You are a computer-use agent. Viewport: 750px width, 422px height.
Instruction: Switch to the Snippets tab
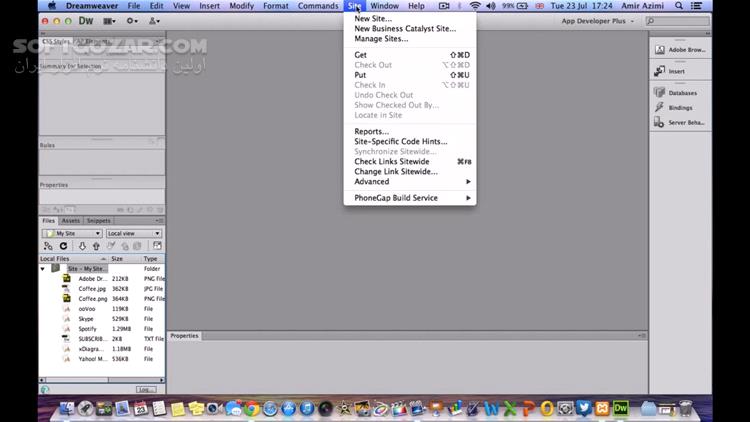99,221
